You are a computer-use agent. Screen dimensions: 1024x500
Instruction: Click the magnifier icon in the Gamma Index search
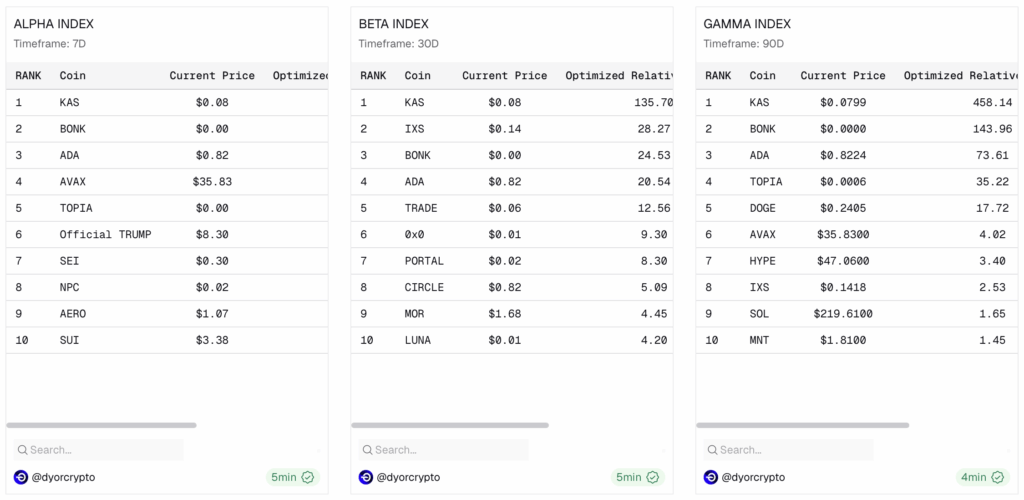click(712, 450)
